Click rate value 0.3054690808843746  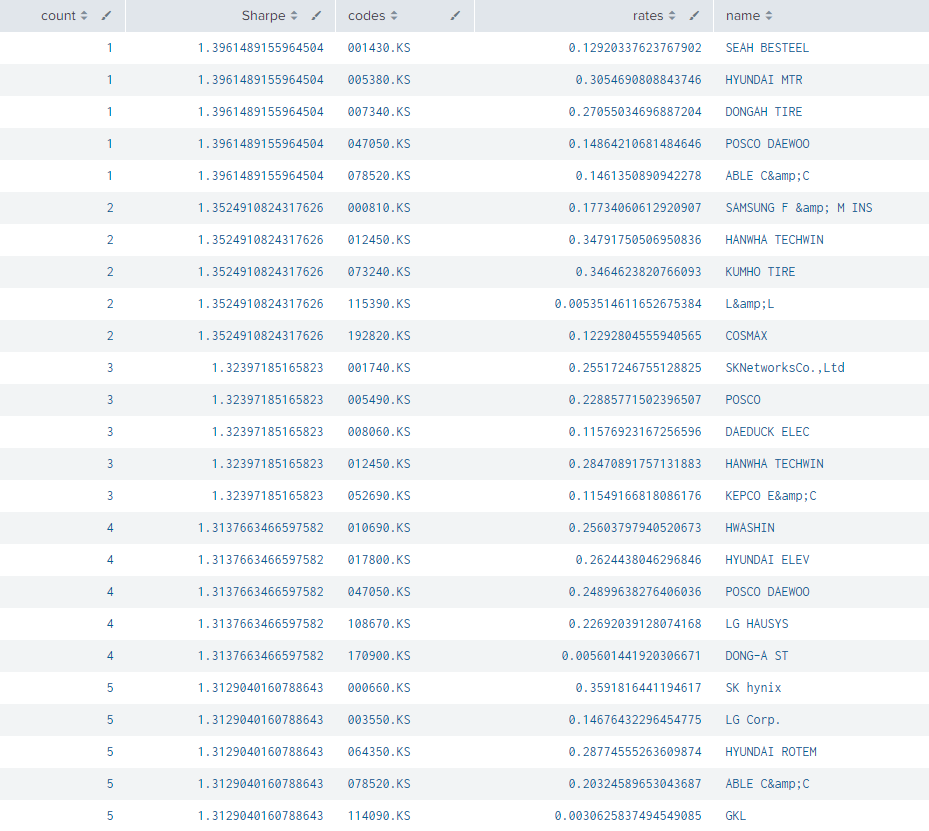pos(639,80)
